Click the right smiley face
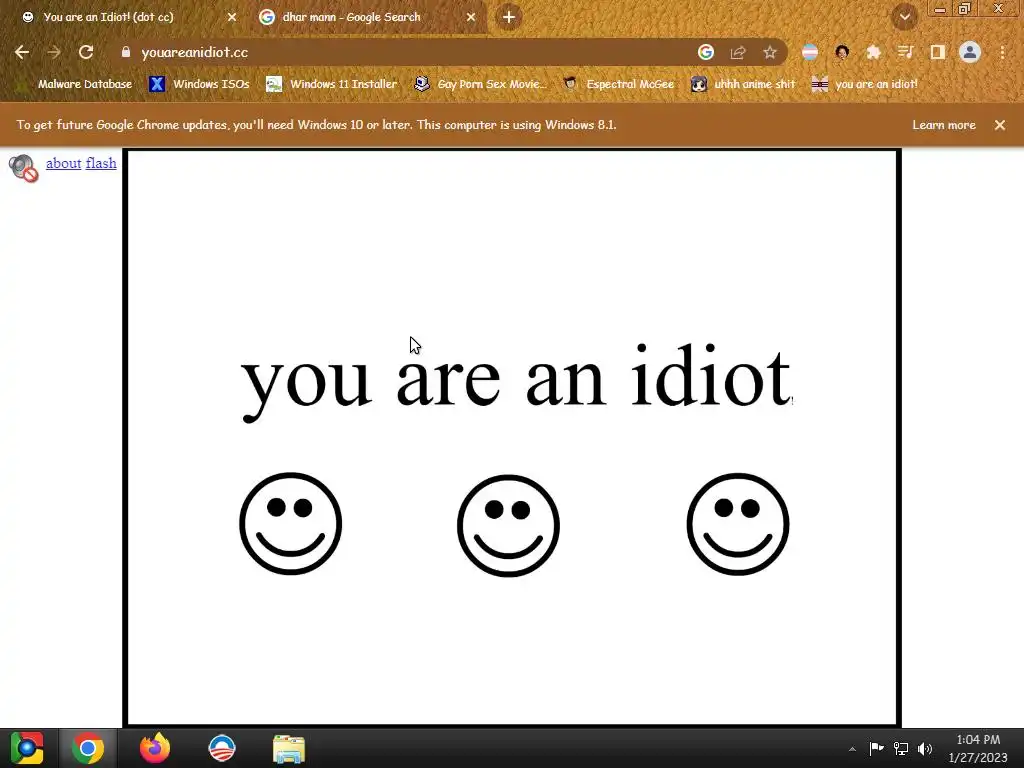 pyautogui.click(x=738, y=524)
